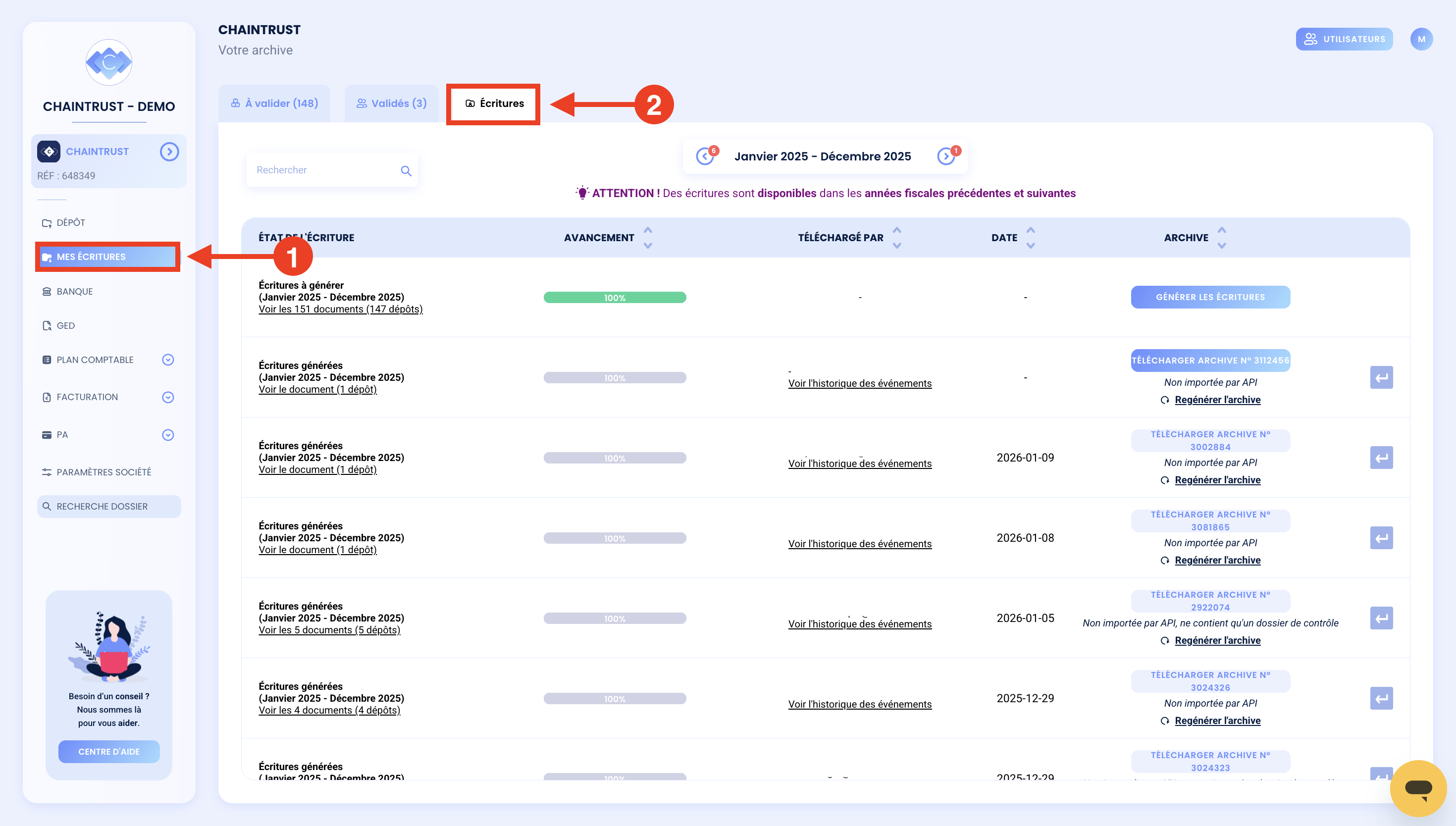View event history for 2026-01-08 row
This screenshot has width=1456, height=826.
(x=860, y=544)
